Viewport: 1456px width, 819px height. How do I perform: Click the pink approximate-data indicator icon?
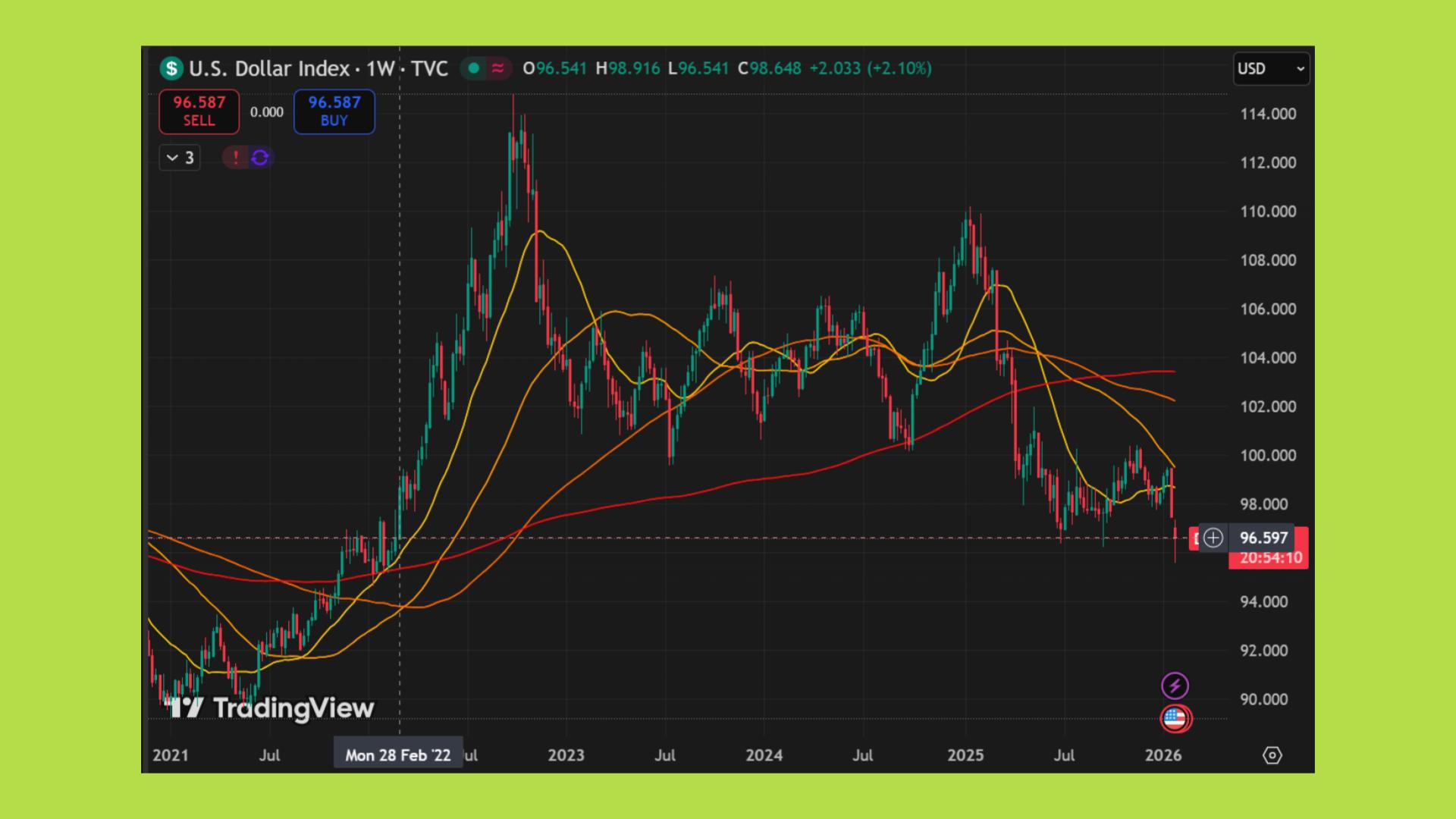pos(497,68)
